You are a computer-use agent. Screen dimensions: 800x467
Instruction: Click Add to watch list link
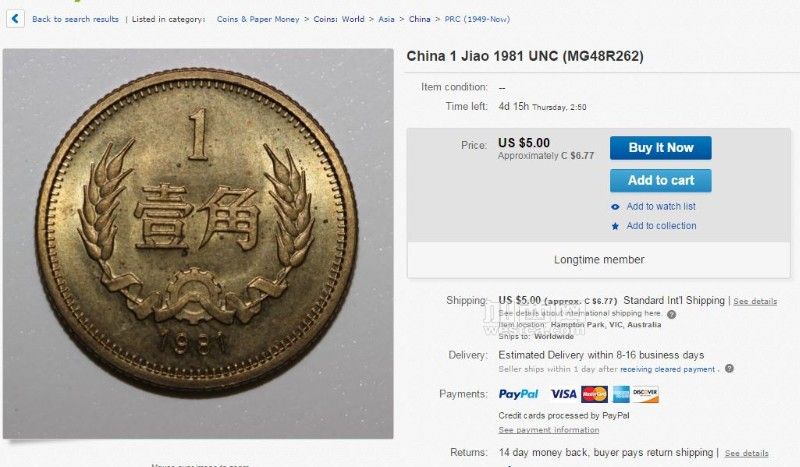pos(661,207)
